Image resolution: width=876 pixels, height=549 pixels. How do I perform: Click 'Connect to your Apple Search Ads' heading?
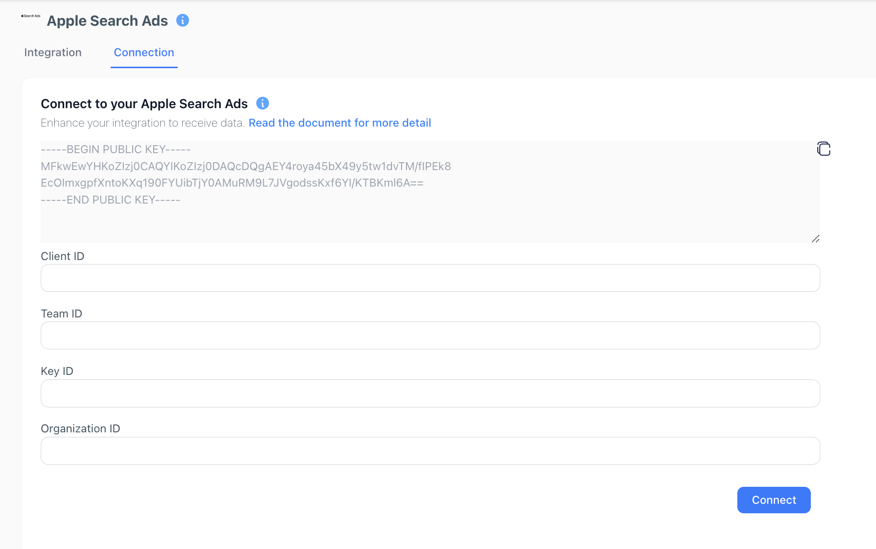click(x=144, y=104)
